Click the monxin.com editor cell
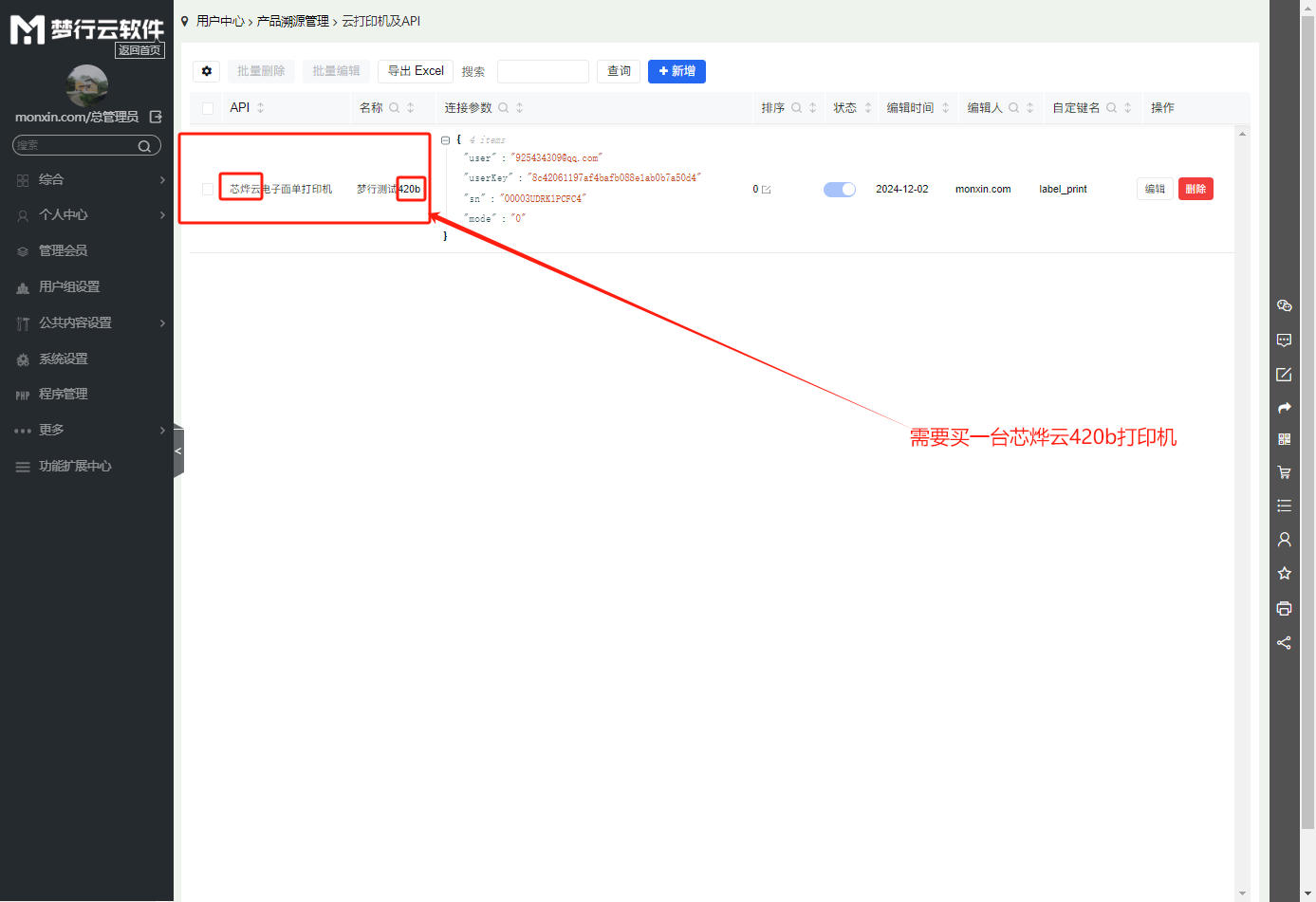This screenshot has height=902, width=1316. (x=983, y=190)
